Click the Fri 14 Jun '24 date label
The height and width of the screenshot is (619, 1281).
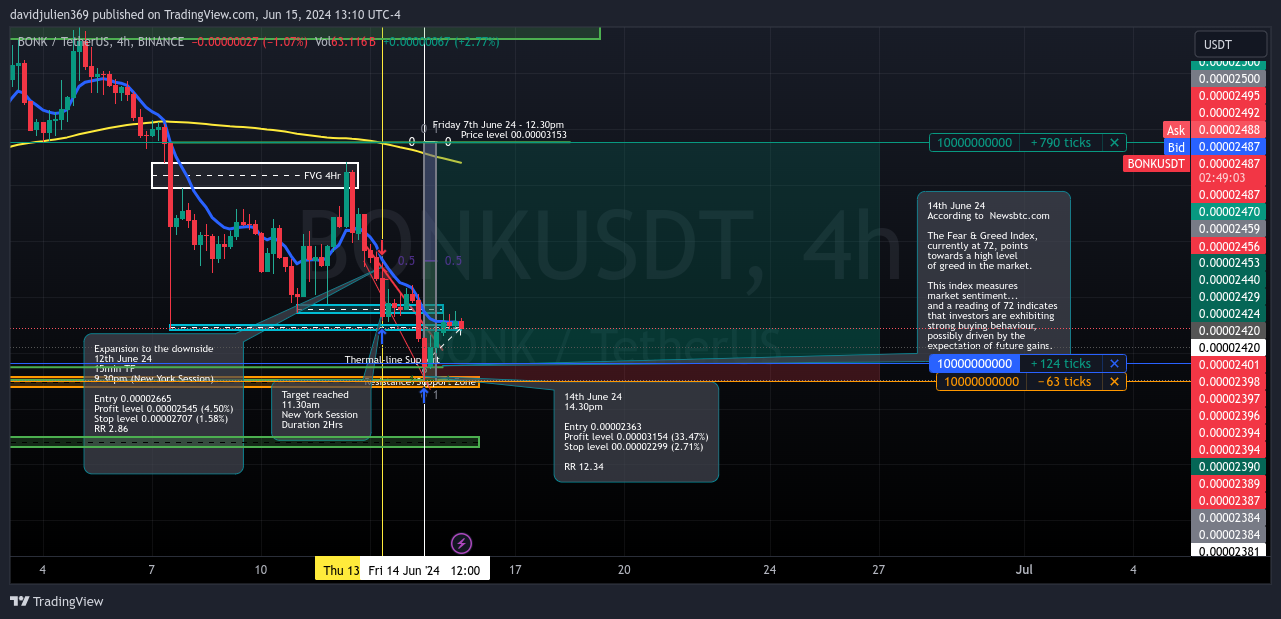(x=404, y=570)
